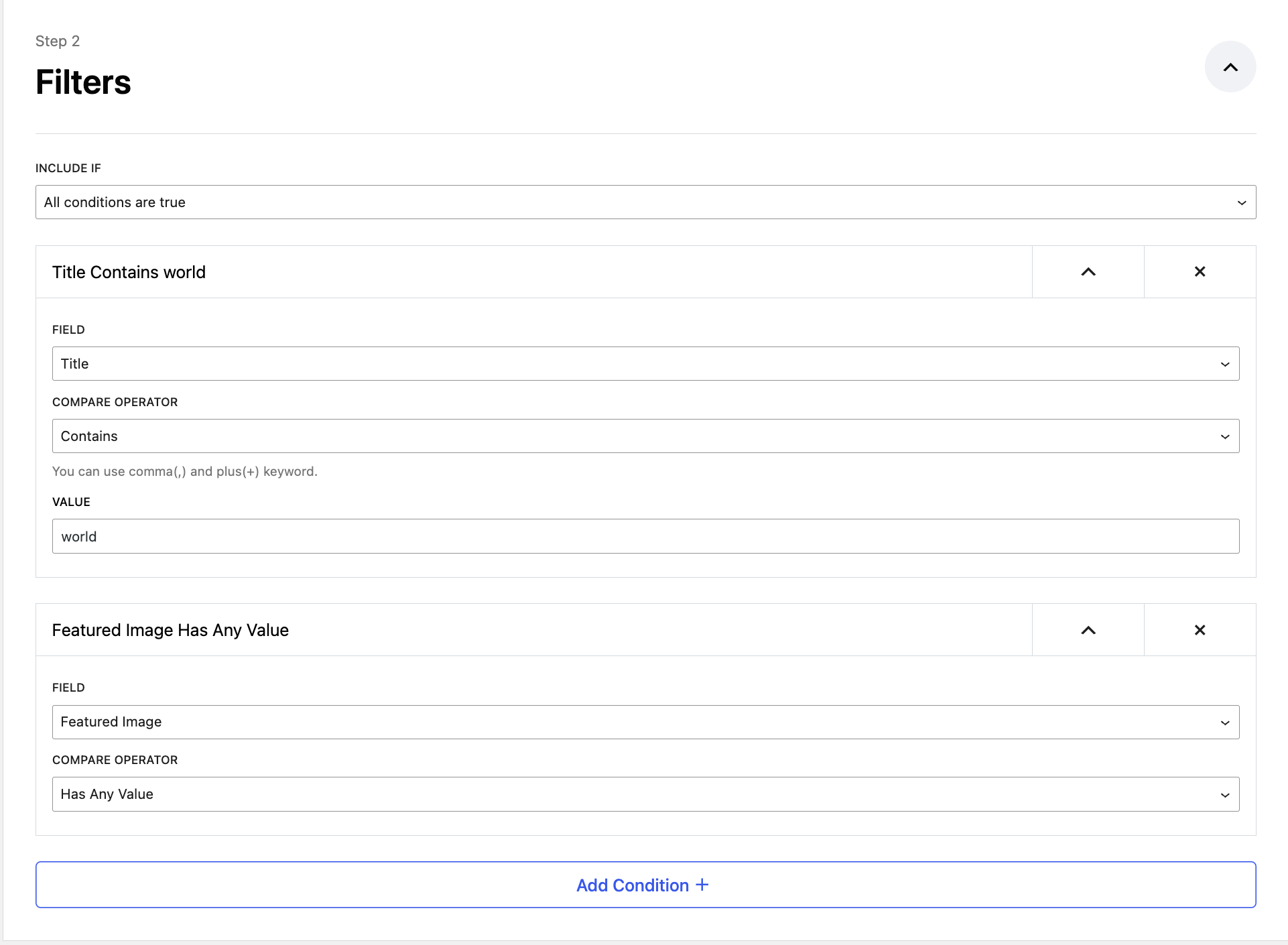This screenshot has width=1288, height=945.
Task: Click the chevron arrow in Featured Image select
Action: tap(1224, 722)
